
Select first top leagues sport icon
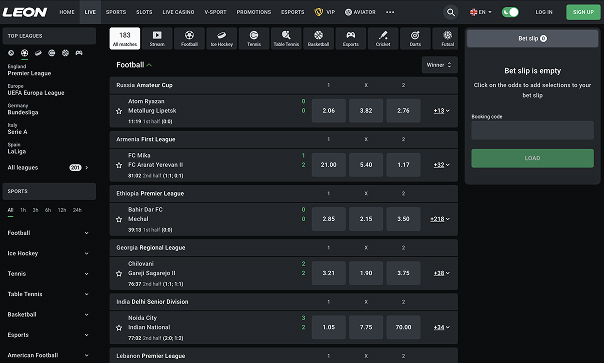pyautogui.click(x=11, y=53)
